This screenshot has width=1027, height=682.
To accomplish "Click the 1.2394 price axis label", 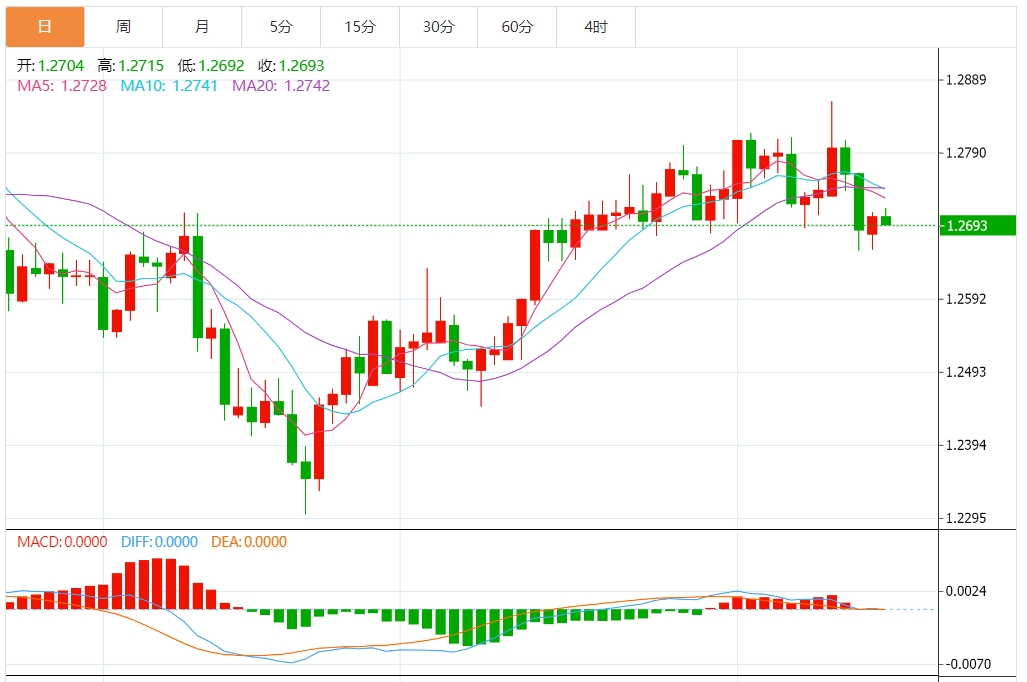I will (x=966, y=445).
